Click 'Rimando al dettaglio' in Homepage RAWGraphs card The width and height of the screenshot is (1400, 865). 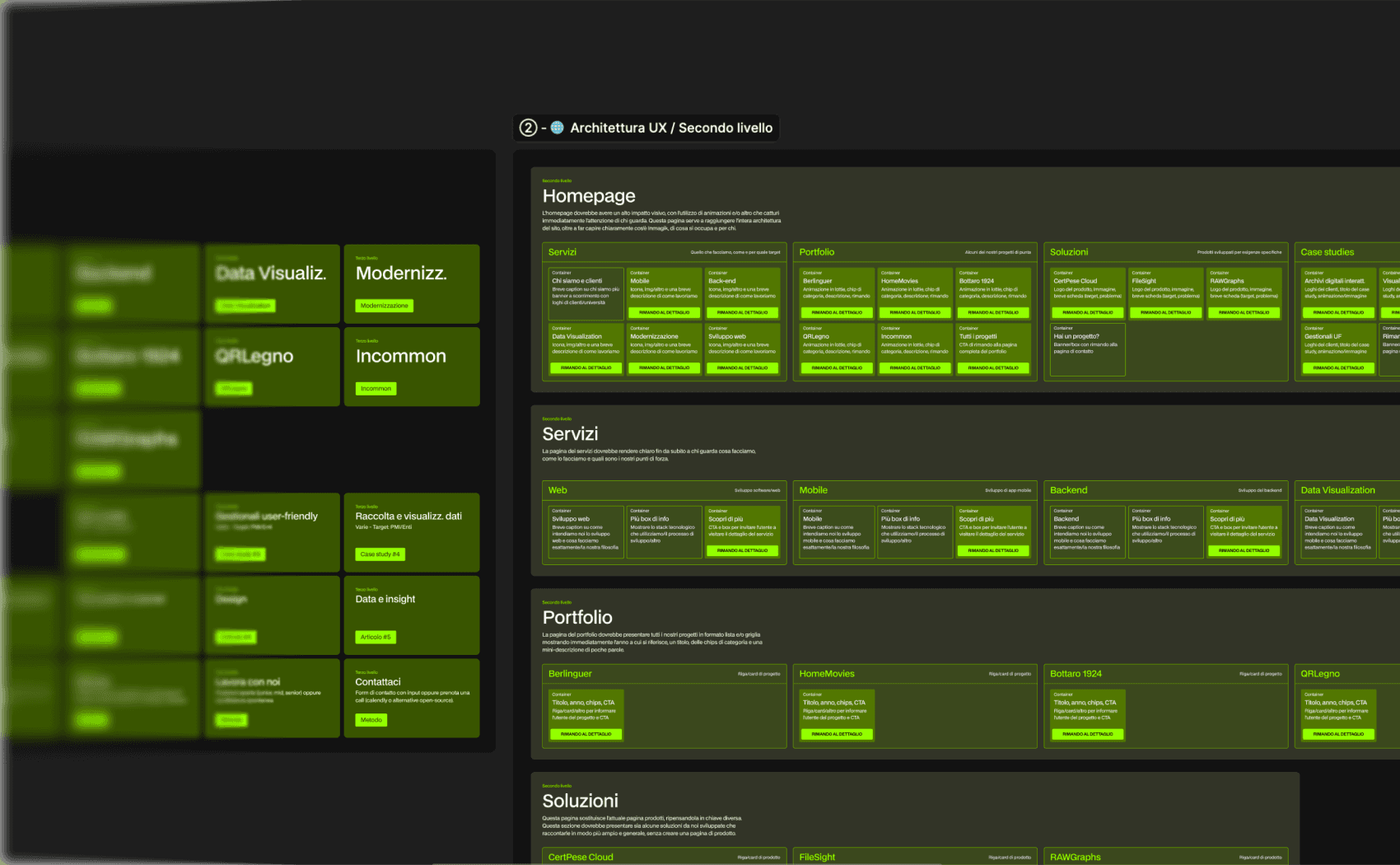1244,313
